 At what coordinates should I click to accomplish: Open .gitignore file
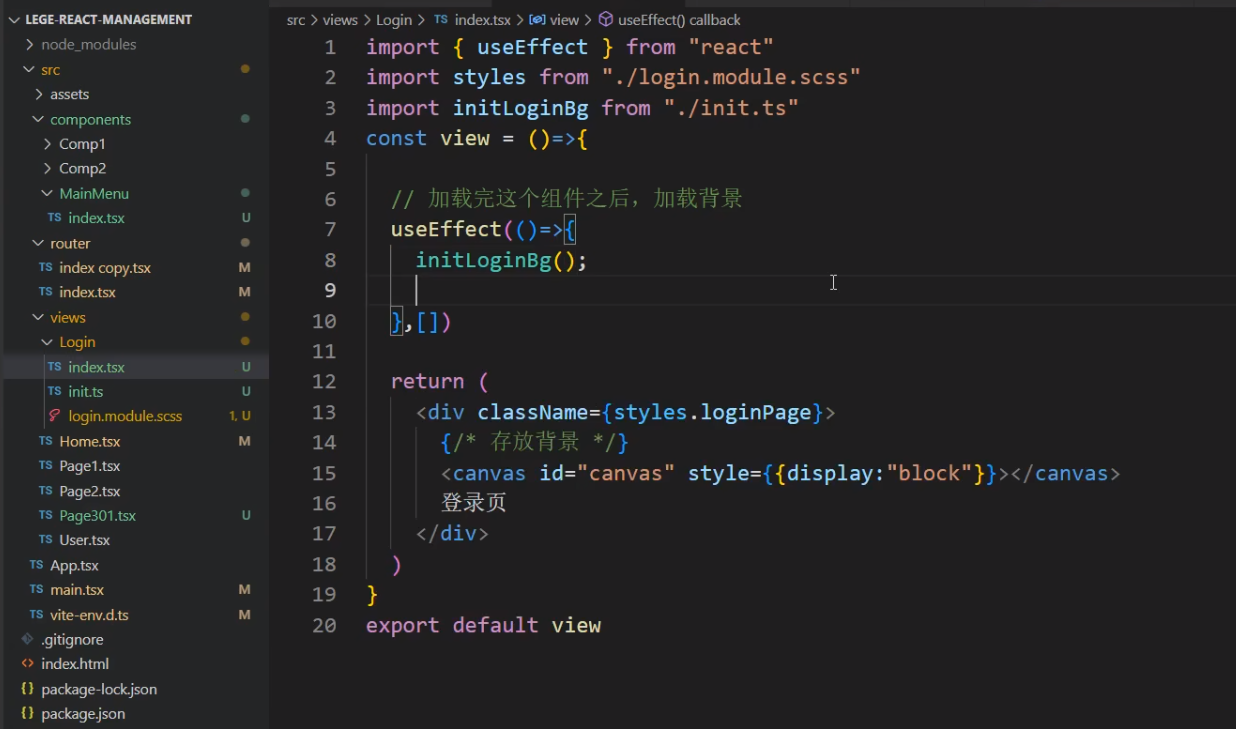point(72,639)
